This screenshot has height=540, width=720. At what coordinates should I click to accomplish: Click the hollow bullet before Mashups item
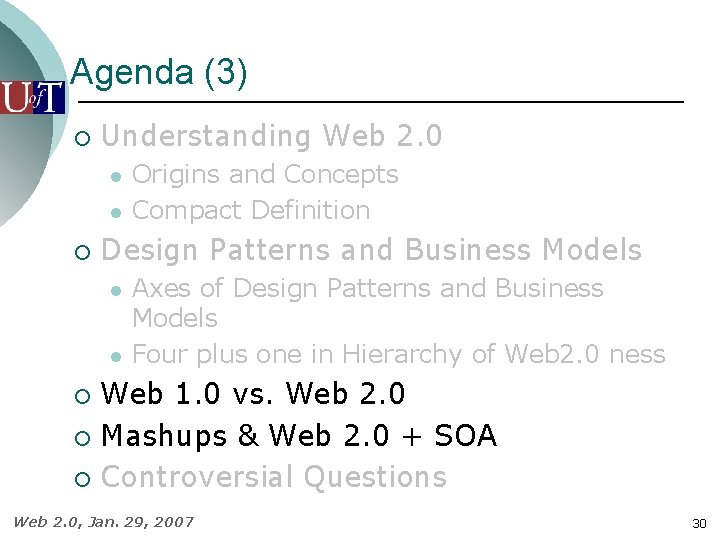click(82, 438)
